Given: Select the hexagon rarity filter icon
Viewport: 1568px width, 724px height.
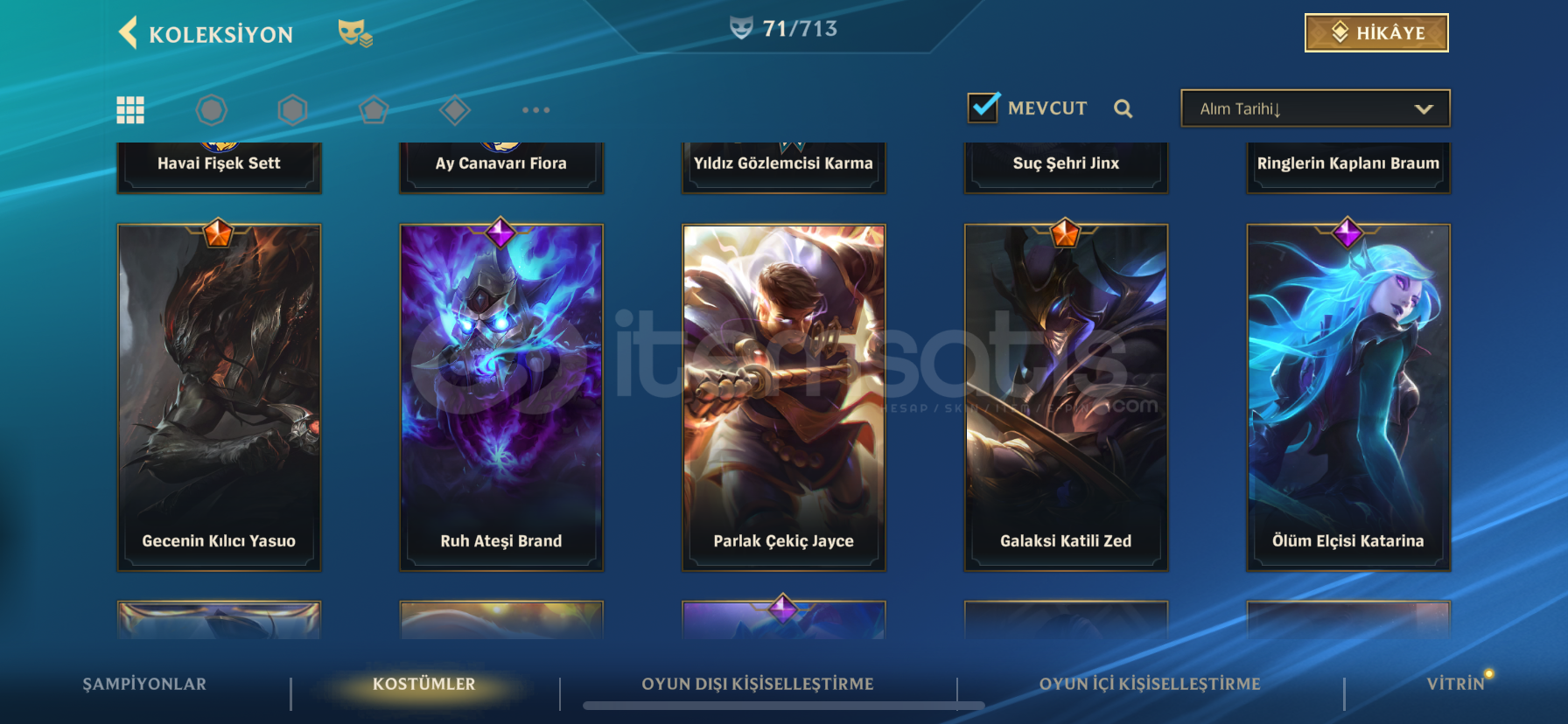Looking at the screenshot, I should (x=292, y=110).
